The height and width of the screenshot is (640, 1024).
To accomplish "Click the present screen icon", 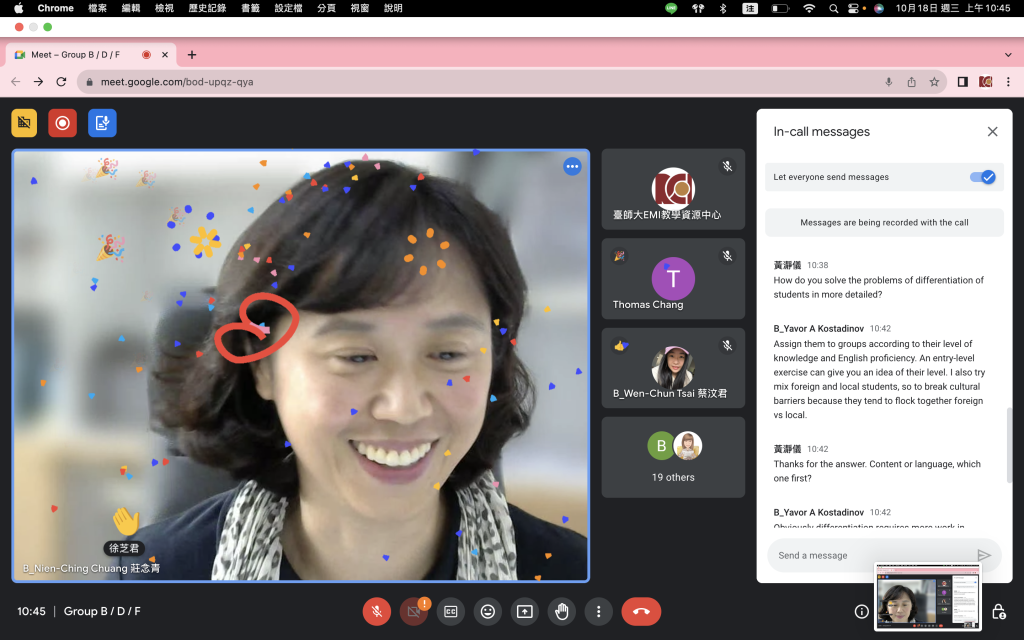I will click(524, 611).
